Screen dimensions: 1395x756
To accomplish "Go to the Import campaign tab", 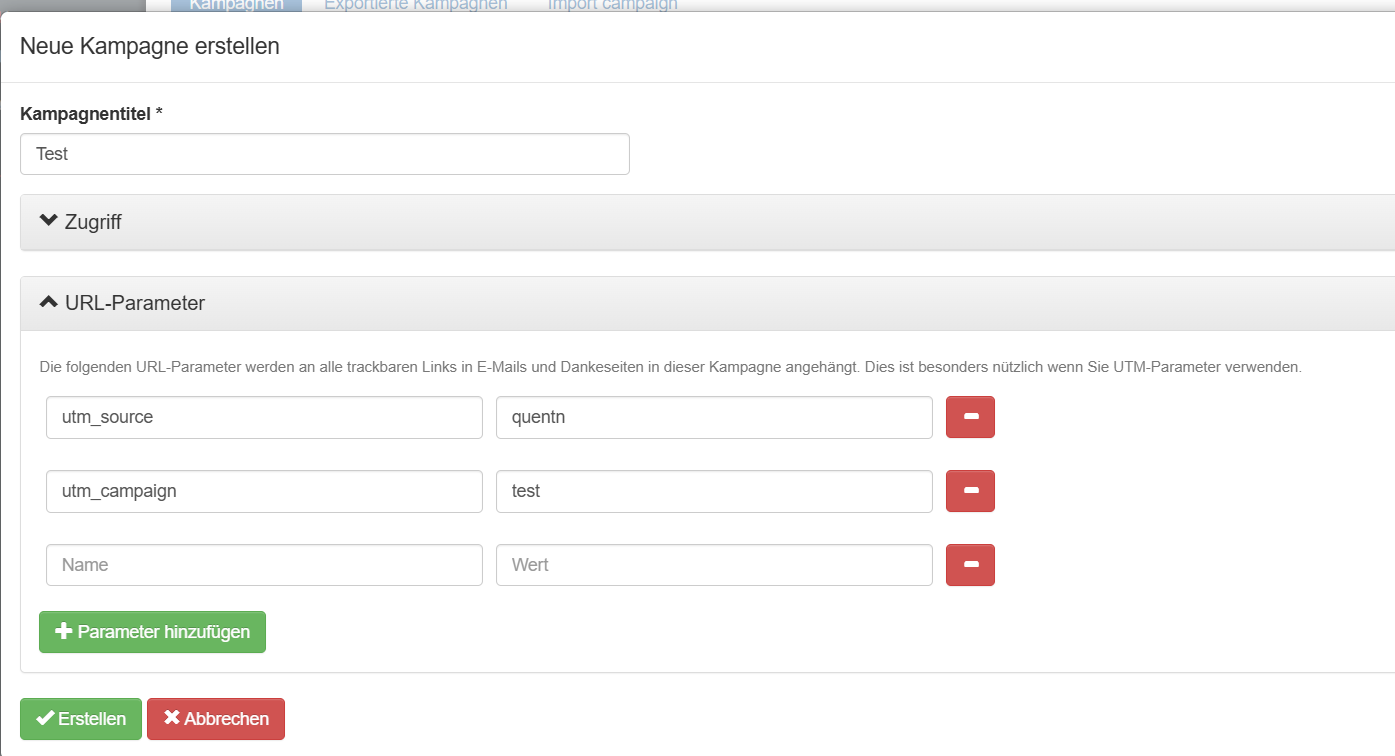I will [611, 5].
